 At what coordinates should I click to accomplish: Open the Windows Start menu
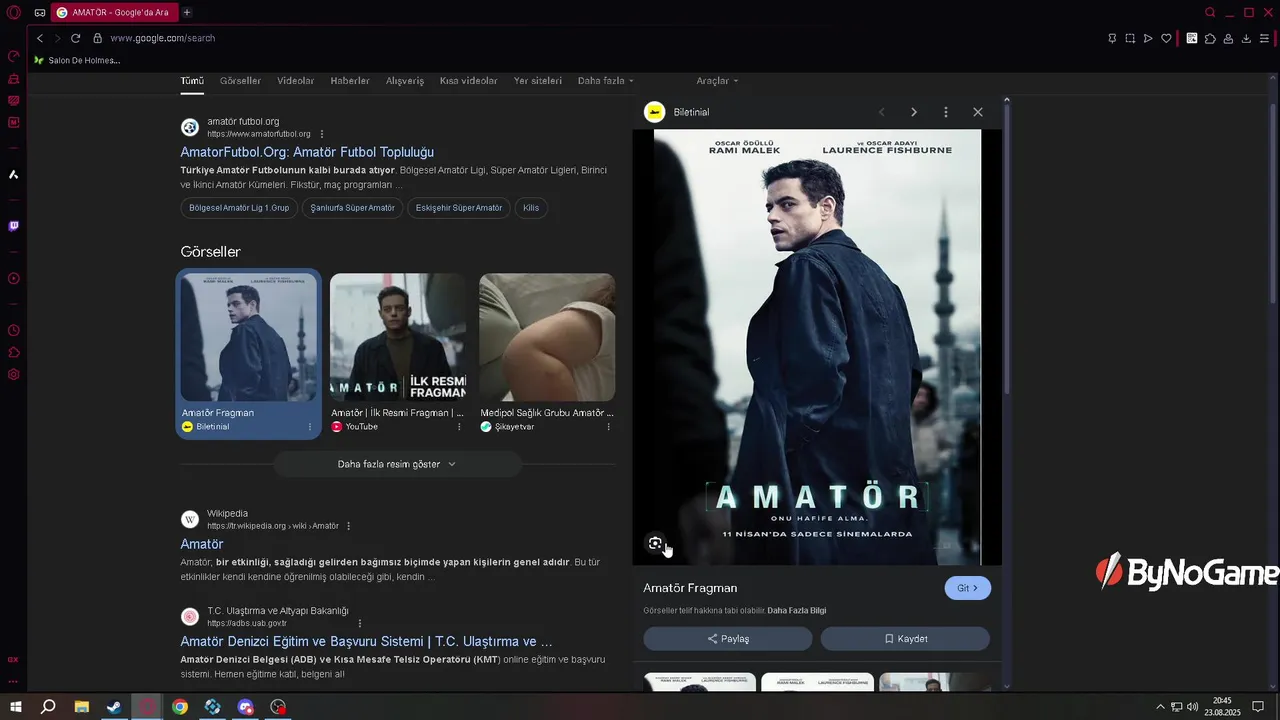pyautogui.click(x=15, y=707)
